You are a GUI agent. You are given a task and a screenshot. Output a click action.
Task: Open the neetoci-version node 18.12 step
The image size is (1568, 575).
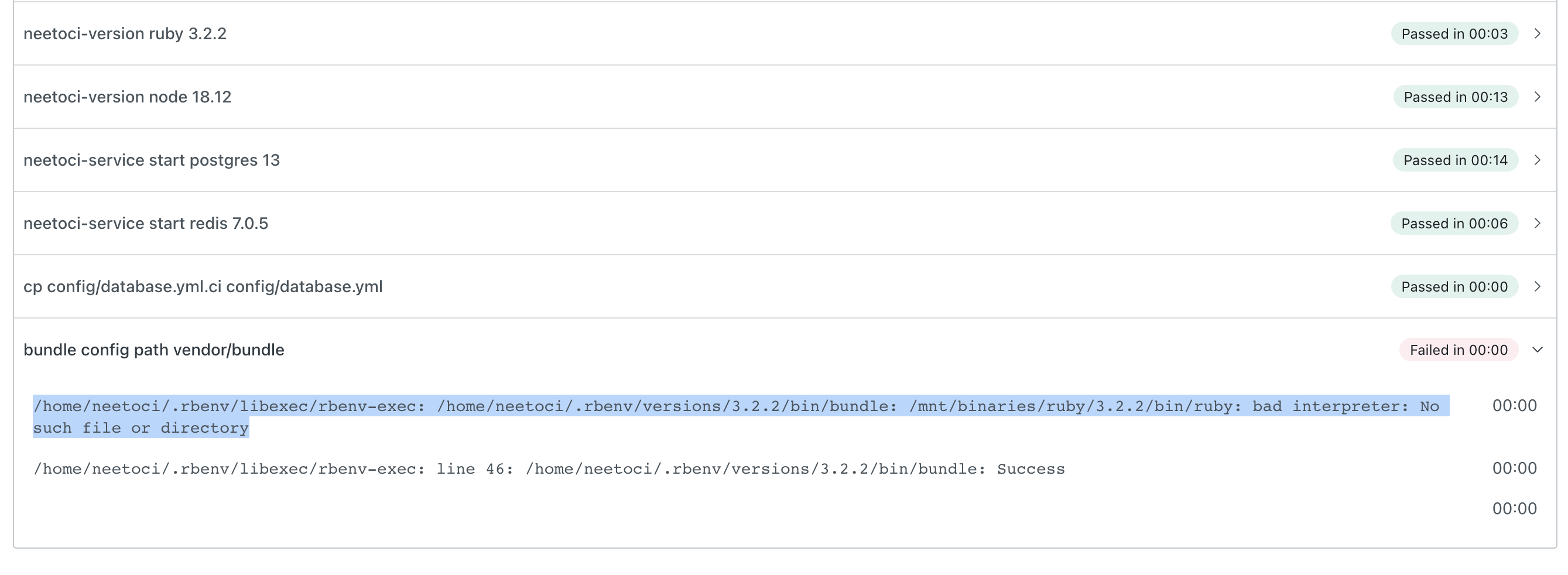(x=127, y=97)
